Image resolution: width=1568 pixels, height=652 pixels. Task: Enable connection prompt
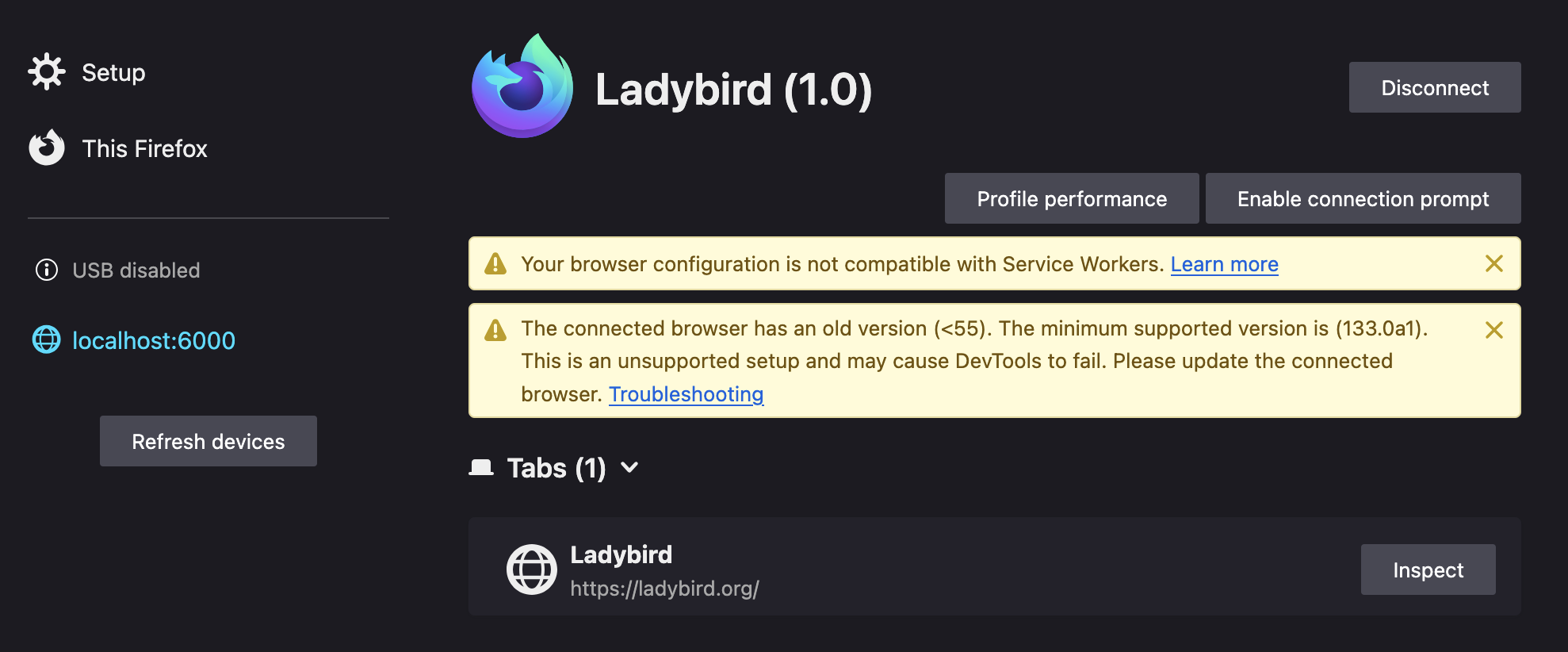(x=1363, y=199)
